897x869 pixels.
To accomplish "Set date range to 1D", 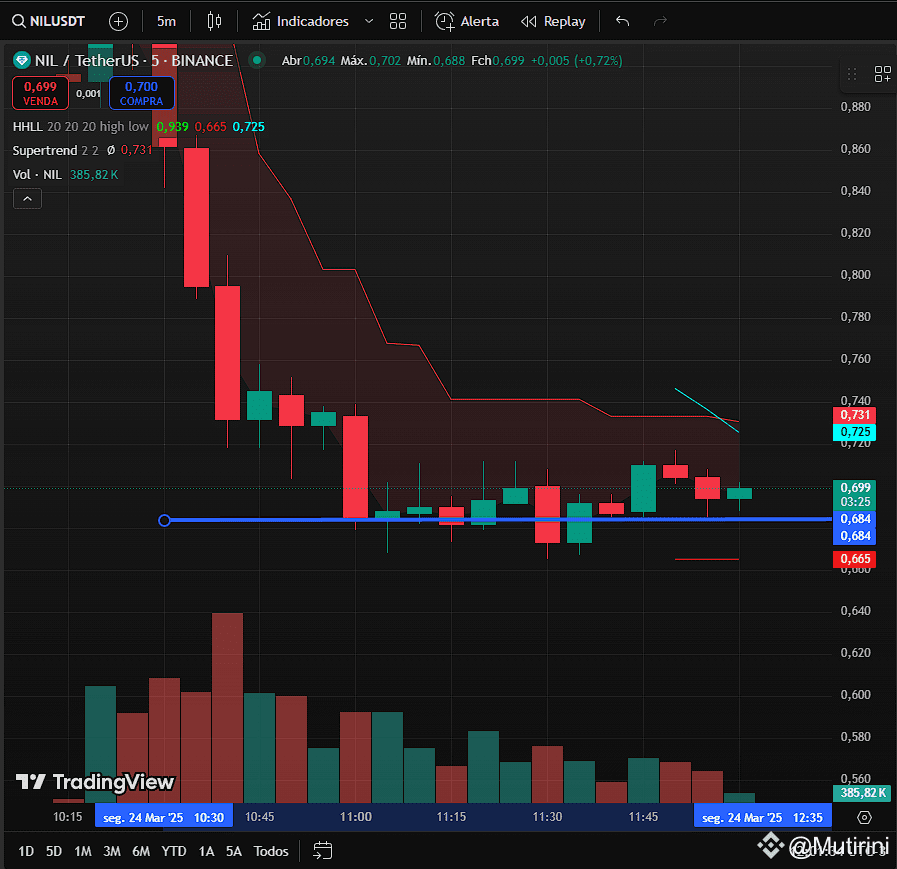I will pos(26,851).
